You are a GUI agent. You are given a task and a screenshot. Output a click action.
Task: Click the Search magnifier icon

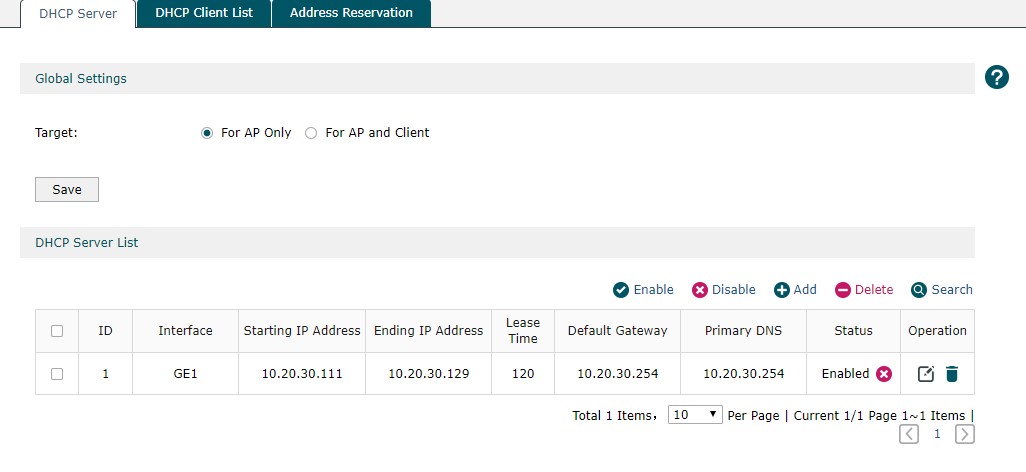click(x=919, y=290)
